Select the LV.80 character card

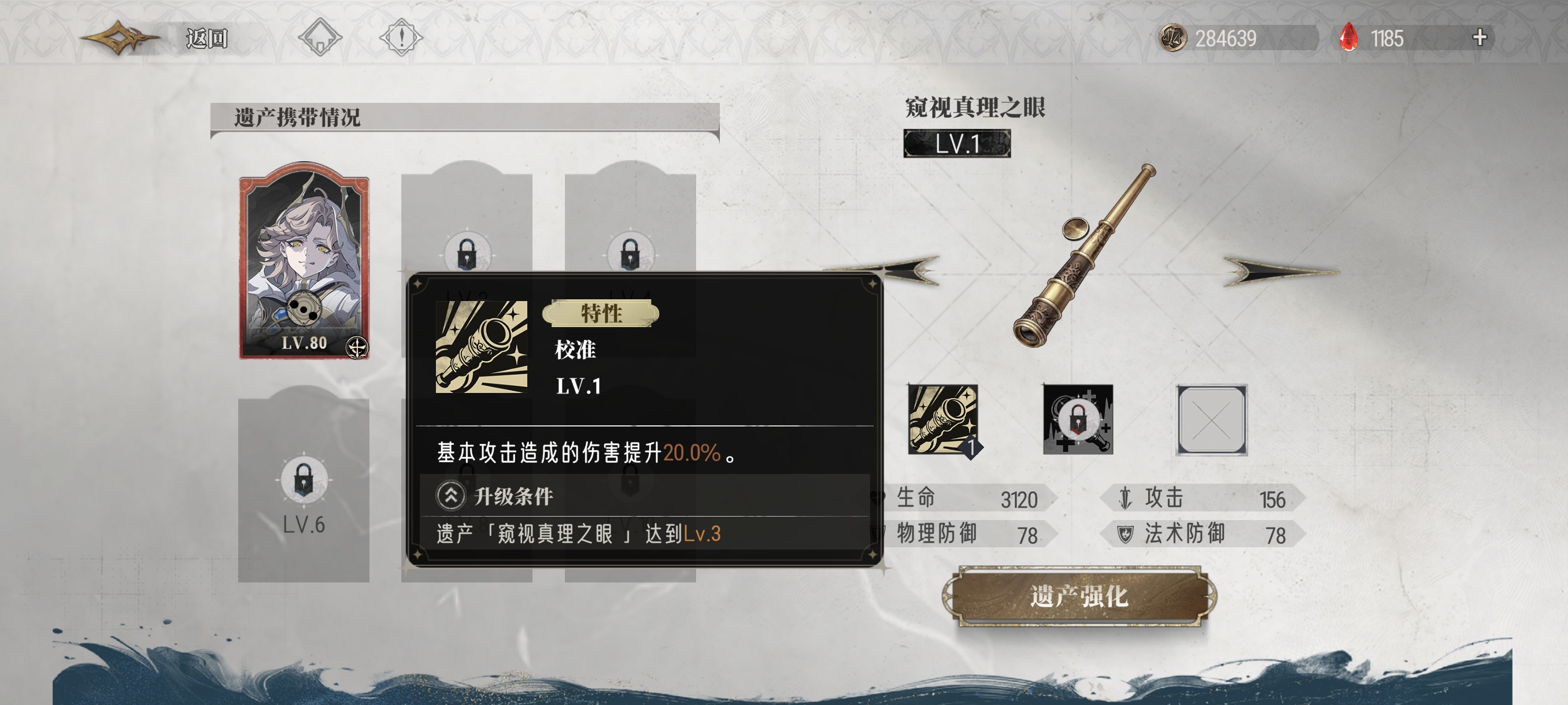click(x=304, y=261)
